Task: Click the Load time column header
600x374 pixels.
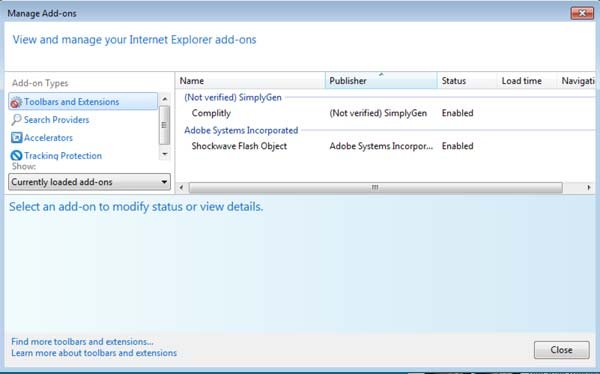Action: tap(527, 81)
